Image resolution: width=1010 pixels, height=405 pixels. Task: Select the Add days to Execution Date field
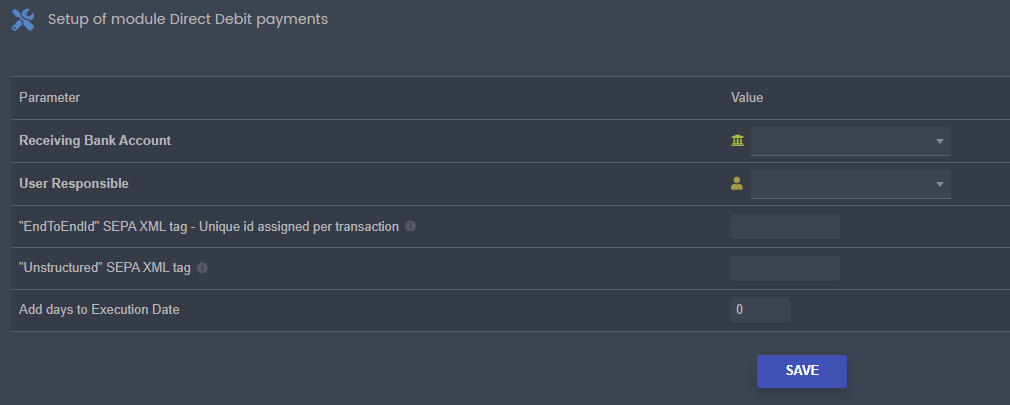(760, 310)
